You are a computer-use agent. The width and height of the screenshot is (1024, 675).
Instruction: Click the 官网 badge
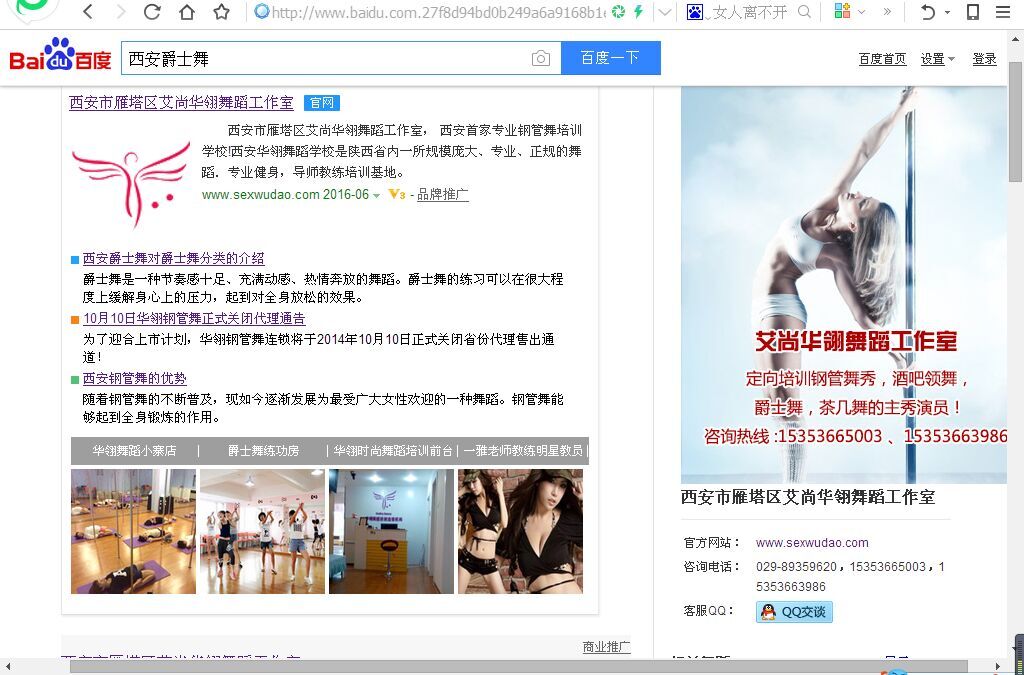[x=322, y=102]
